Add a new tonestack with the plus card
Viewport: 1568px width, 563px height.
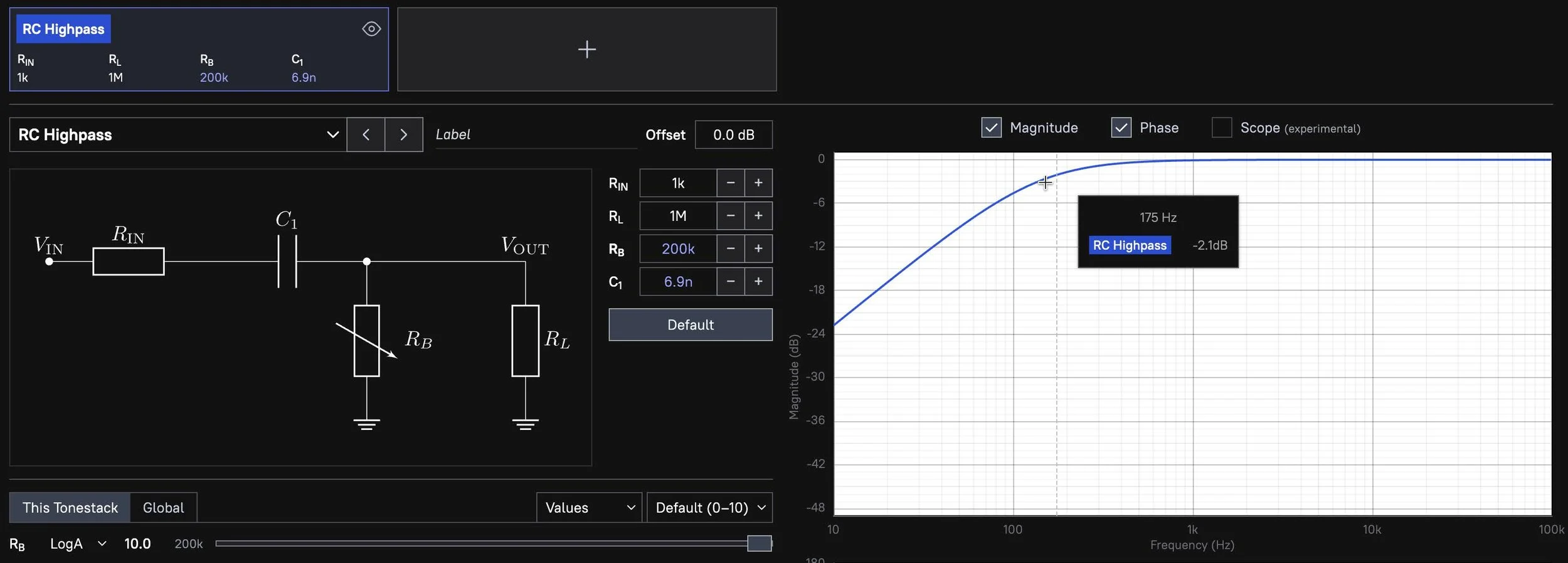[586, 49]
